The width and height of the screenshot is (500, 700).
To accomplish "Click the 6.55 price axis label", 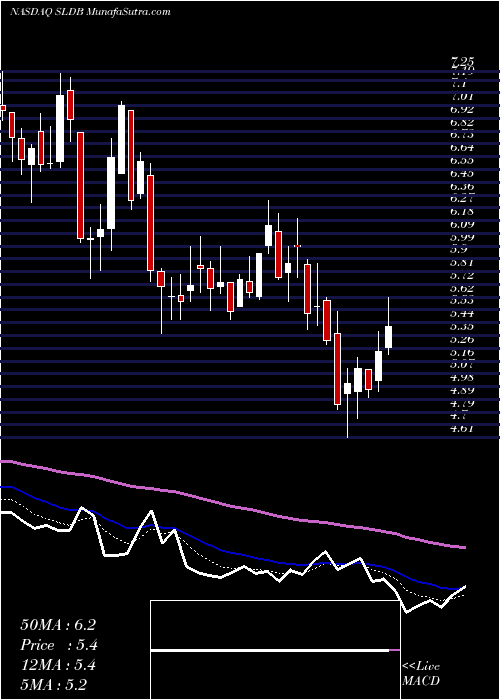I will point(462,161).
